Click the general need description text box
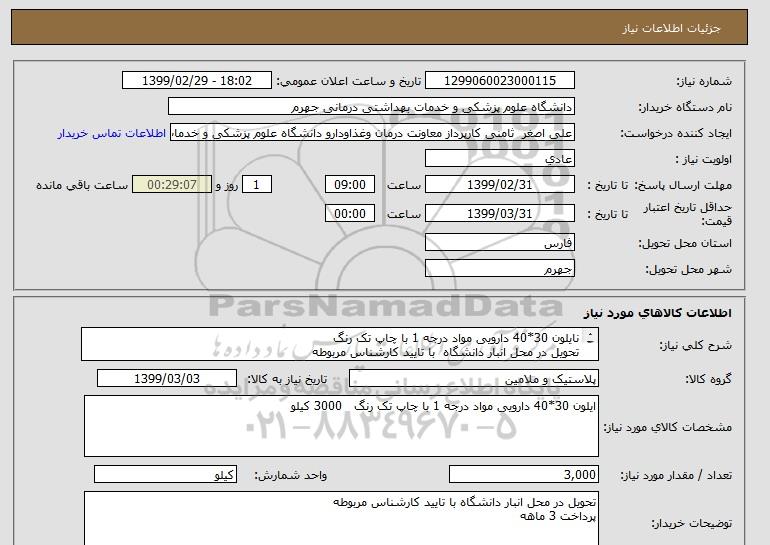Viewport: 770px width, 545px height. pos(340,344)
